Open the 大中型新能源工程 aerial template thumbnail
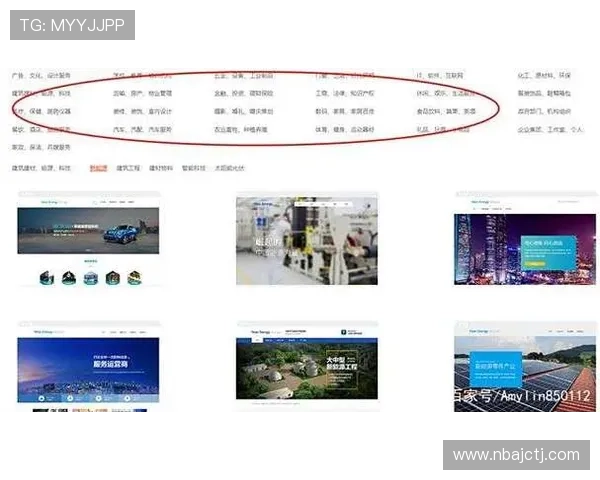600x480 pixels. pyautogui.click(x=307, y=367)
